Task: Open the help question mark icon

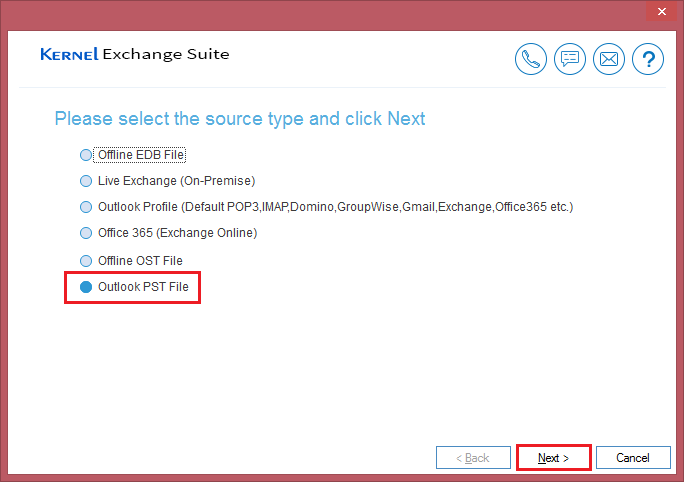Action: coord(648,59)
